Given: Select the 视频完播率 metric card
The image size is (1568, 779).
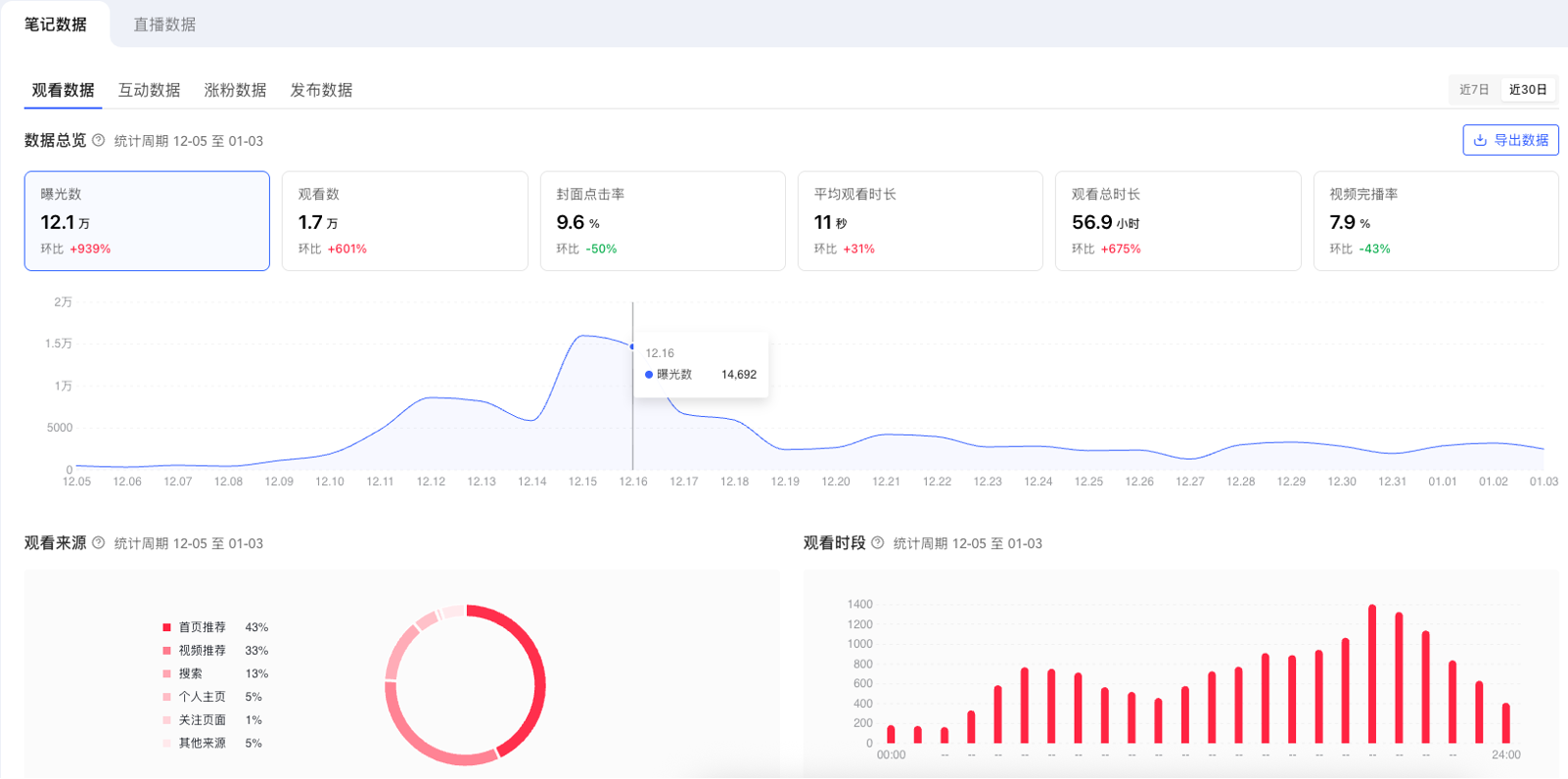Looking at the screenshot, I should [1436, 221].
